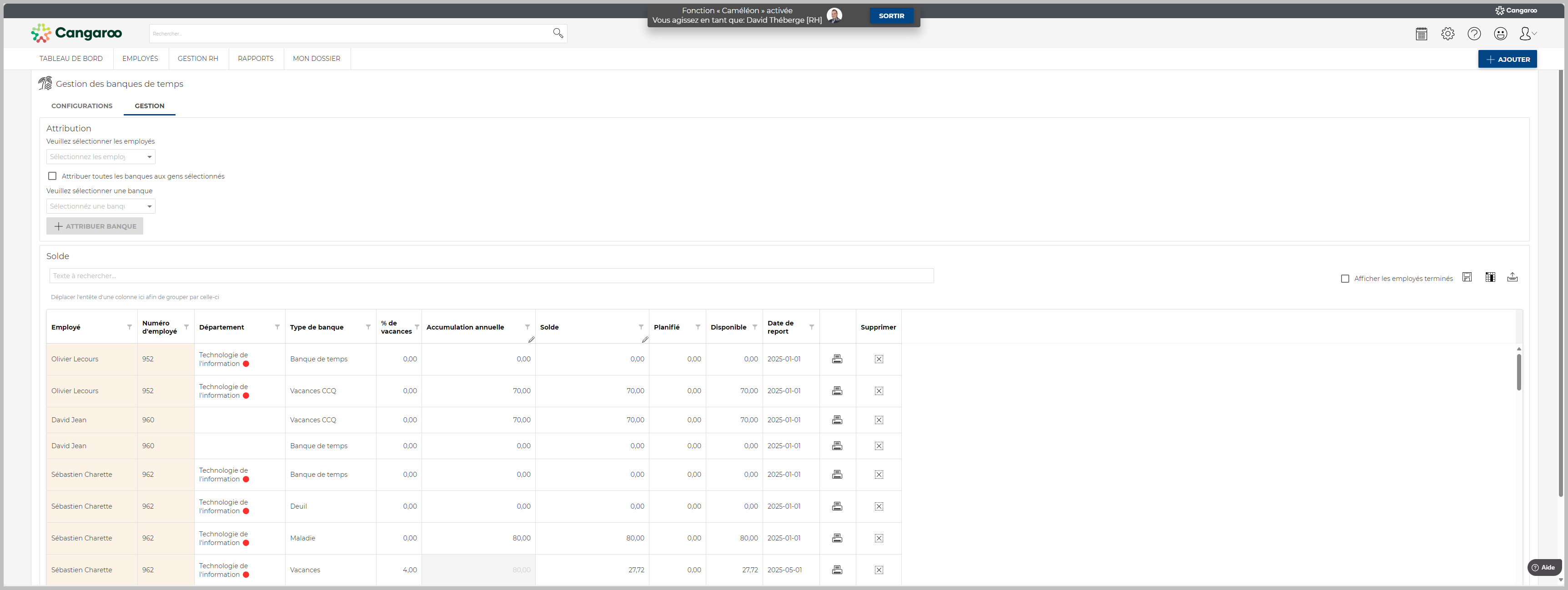
Task: Click the Sortir button
Action: click(x=890, y=16)
